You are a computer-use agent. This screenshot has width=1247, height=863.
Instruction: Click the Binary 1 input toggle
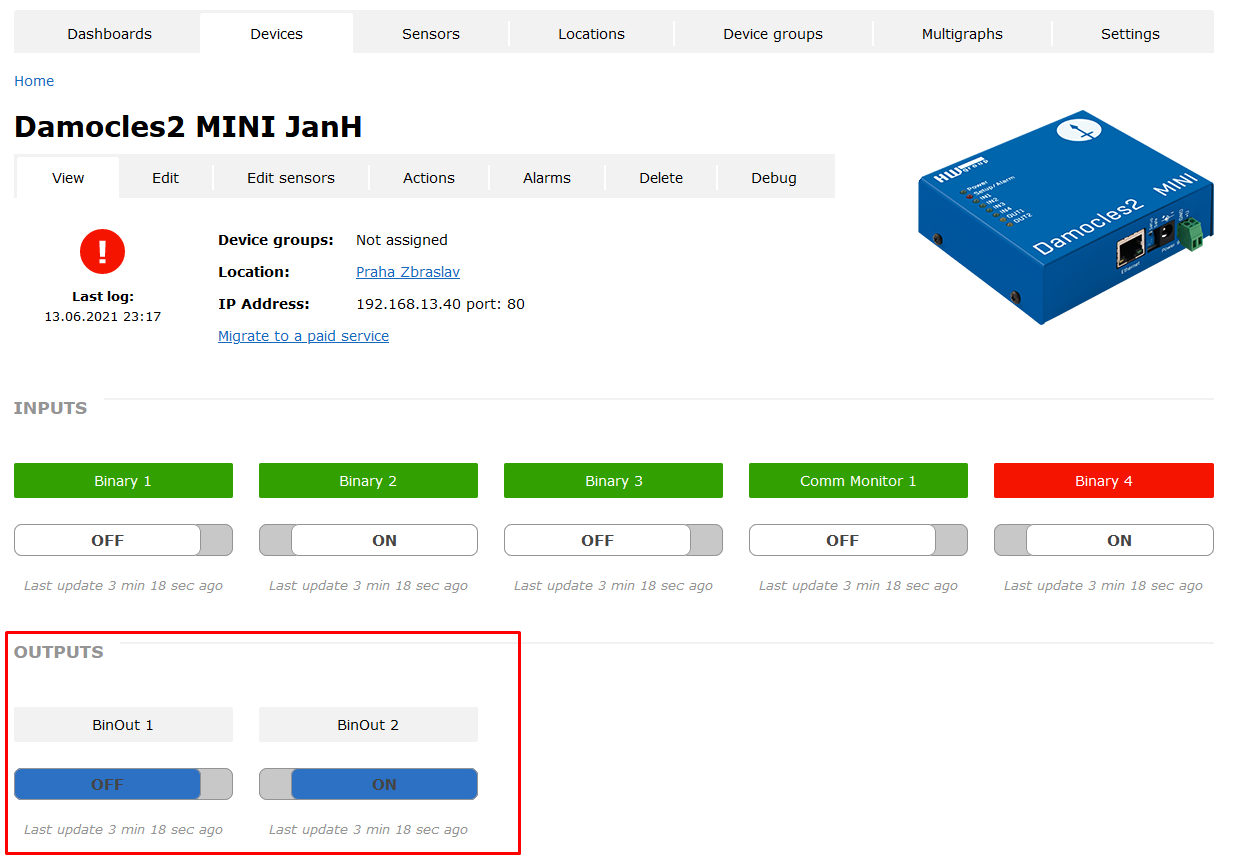[x=123, y=540]
